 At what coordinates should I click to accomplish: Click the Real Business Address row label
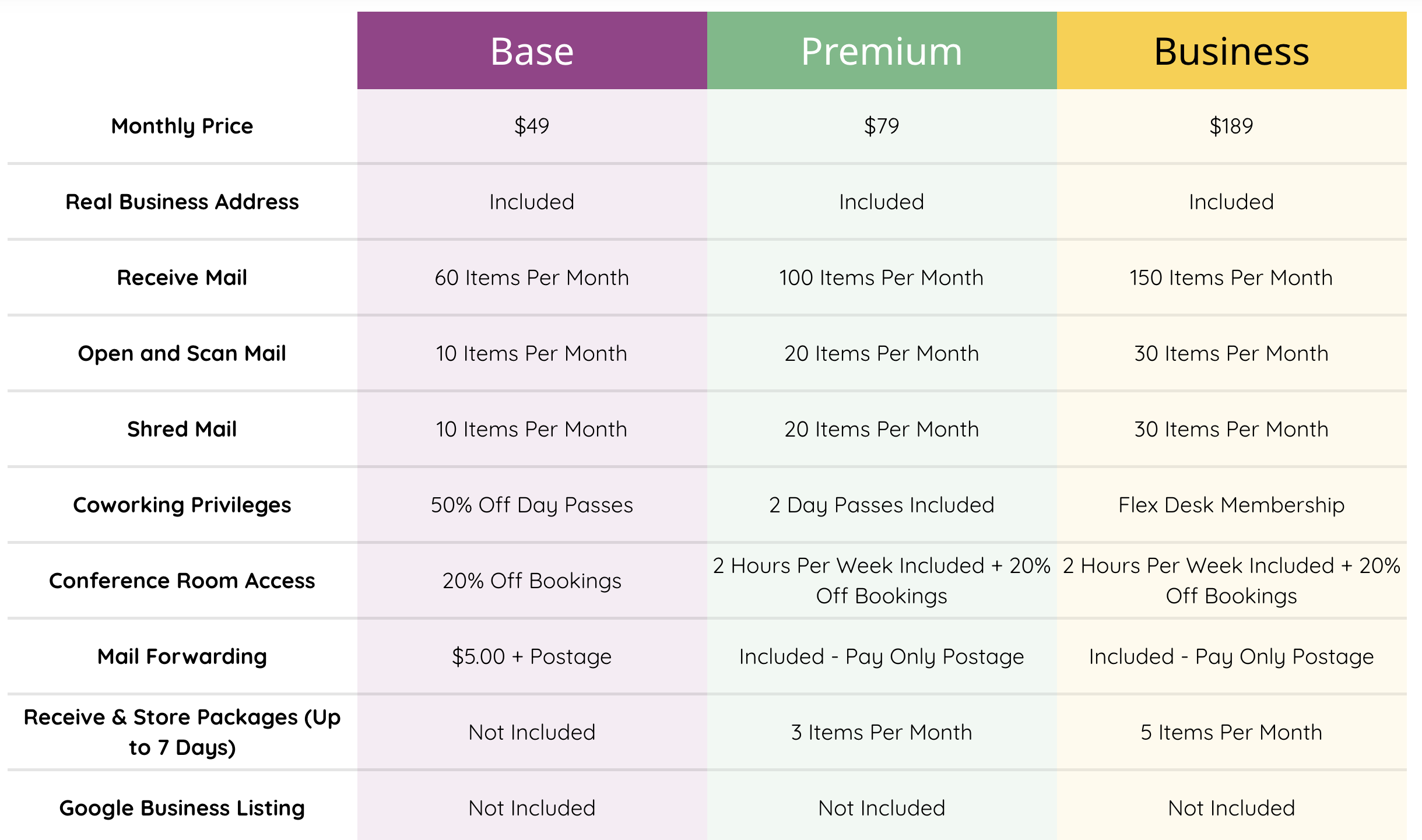pyautogui.click(x=182, y=202)
